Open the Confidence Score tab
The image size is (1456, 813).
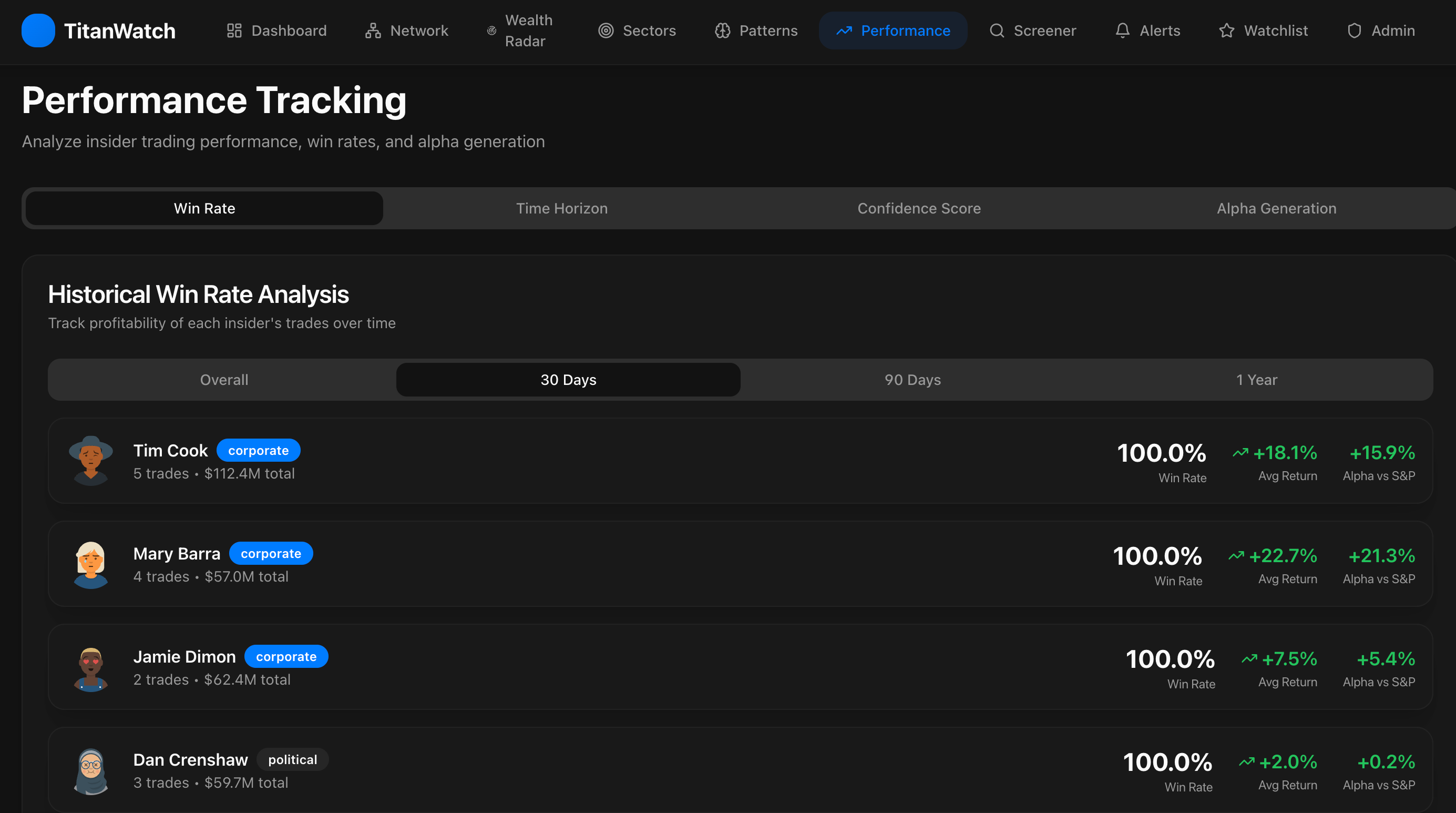918,208
